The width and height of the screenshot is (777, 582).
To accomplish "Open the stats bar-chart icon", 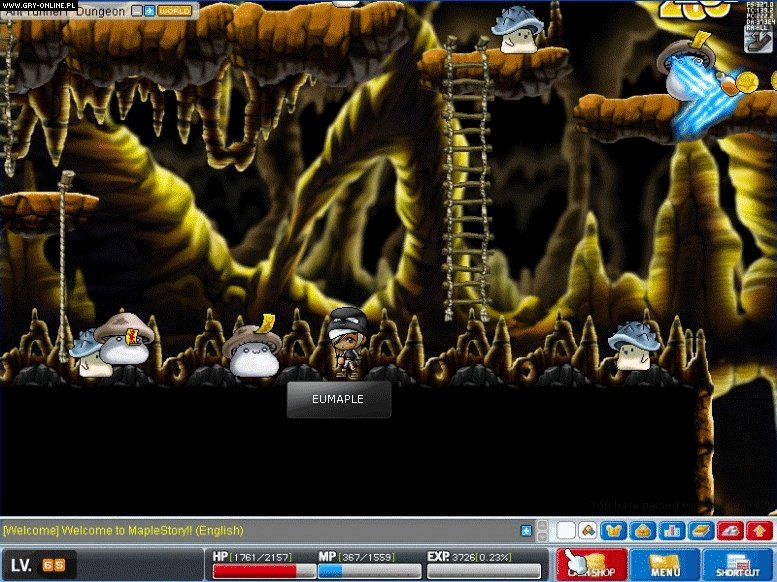I will click(x=671, y=530).
